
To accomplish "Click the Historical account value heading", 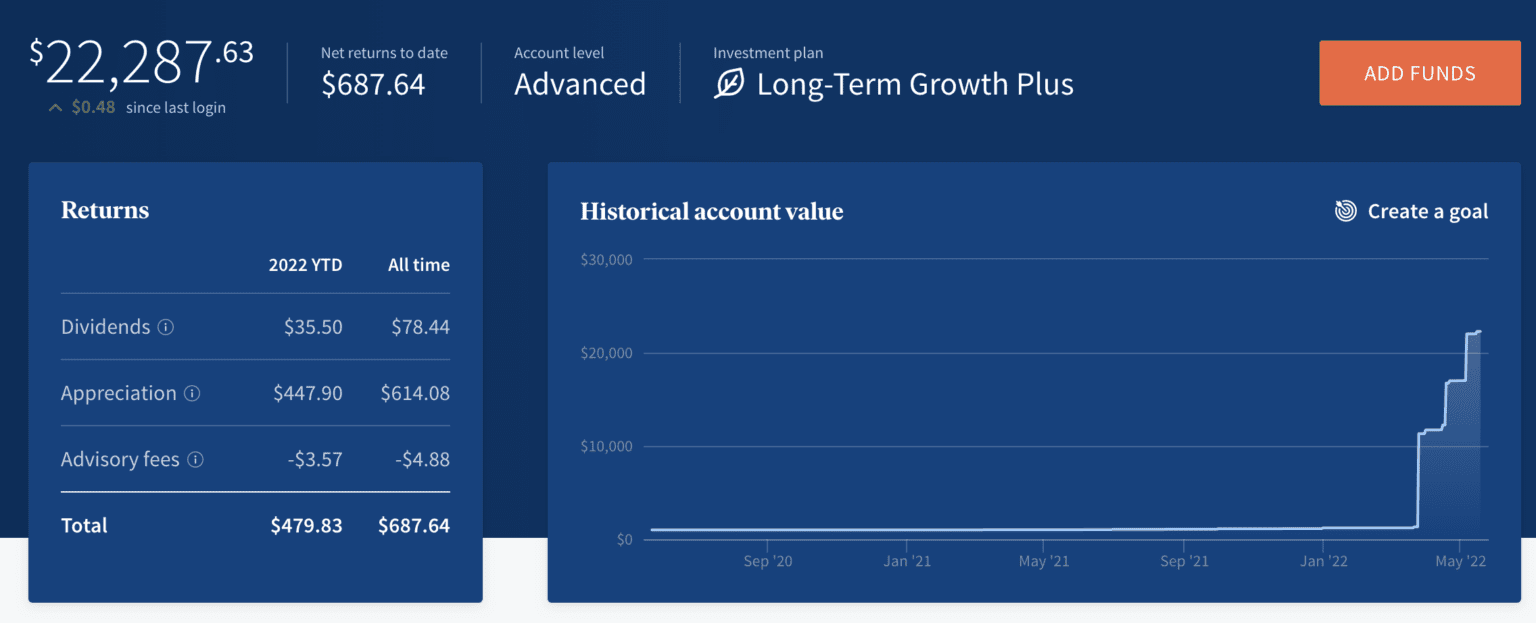I will (x=712, y=211).
